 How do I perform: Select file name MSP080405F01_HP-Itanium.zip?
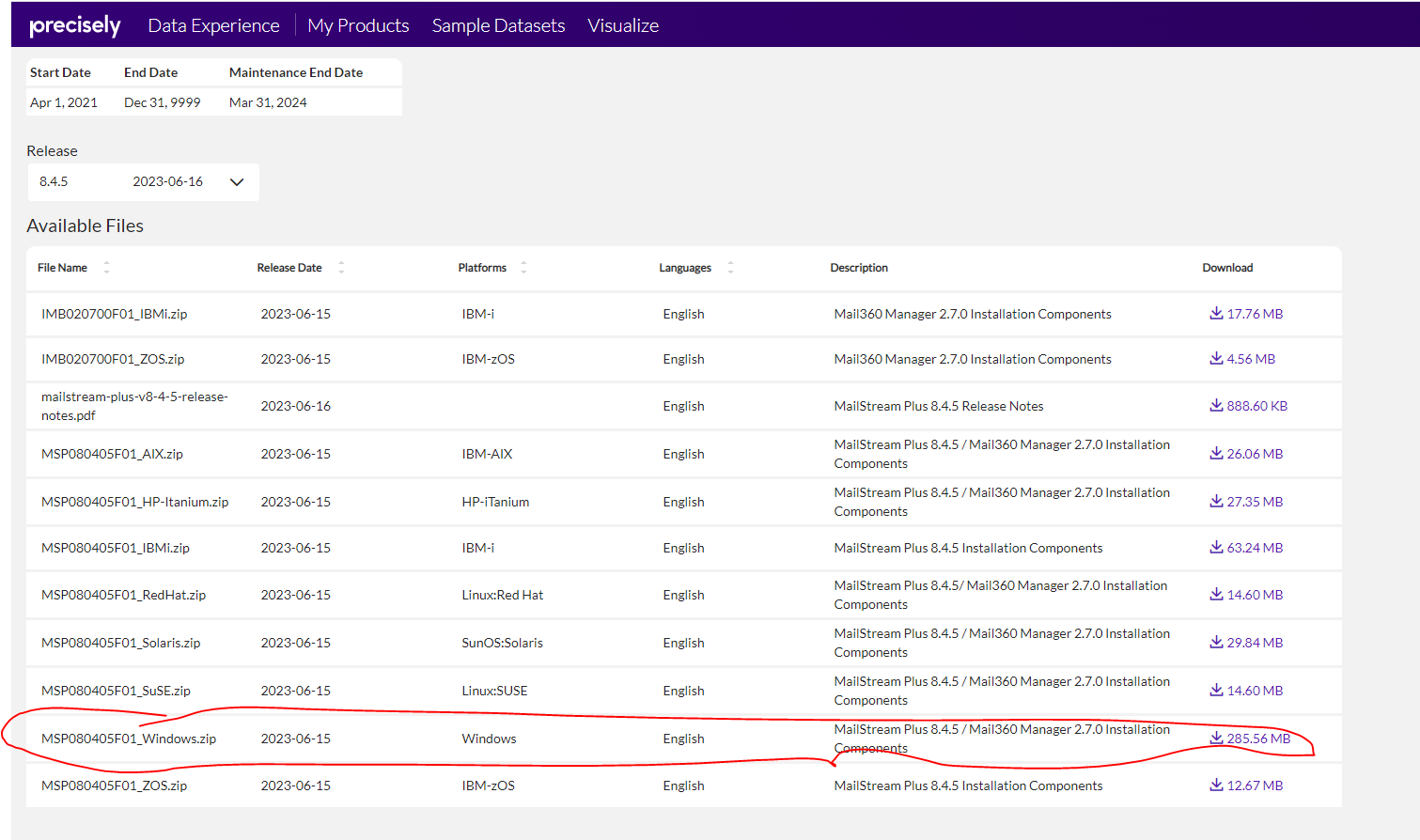click(x=135, y=502)
